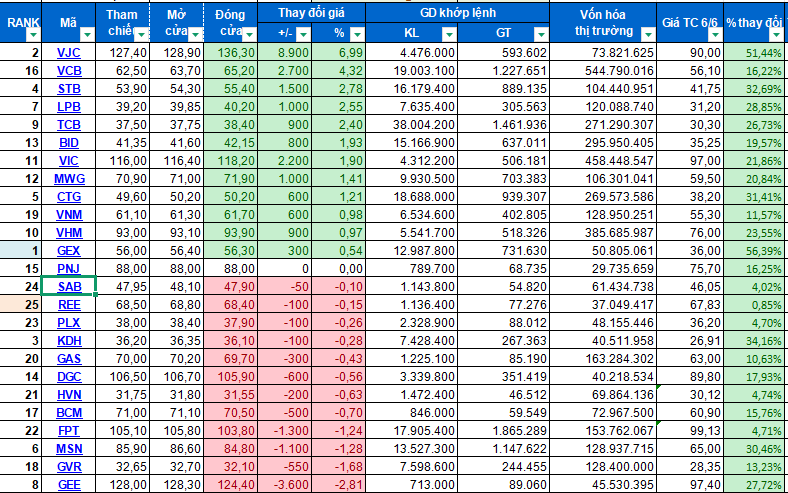Screen dimensions: 788x493
Task: Select BCM volume 846.000
Action: [x=412, y=413]
